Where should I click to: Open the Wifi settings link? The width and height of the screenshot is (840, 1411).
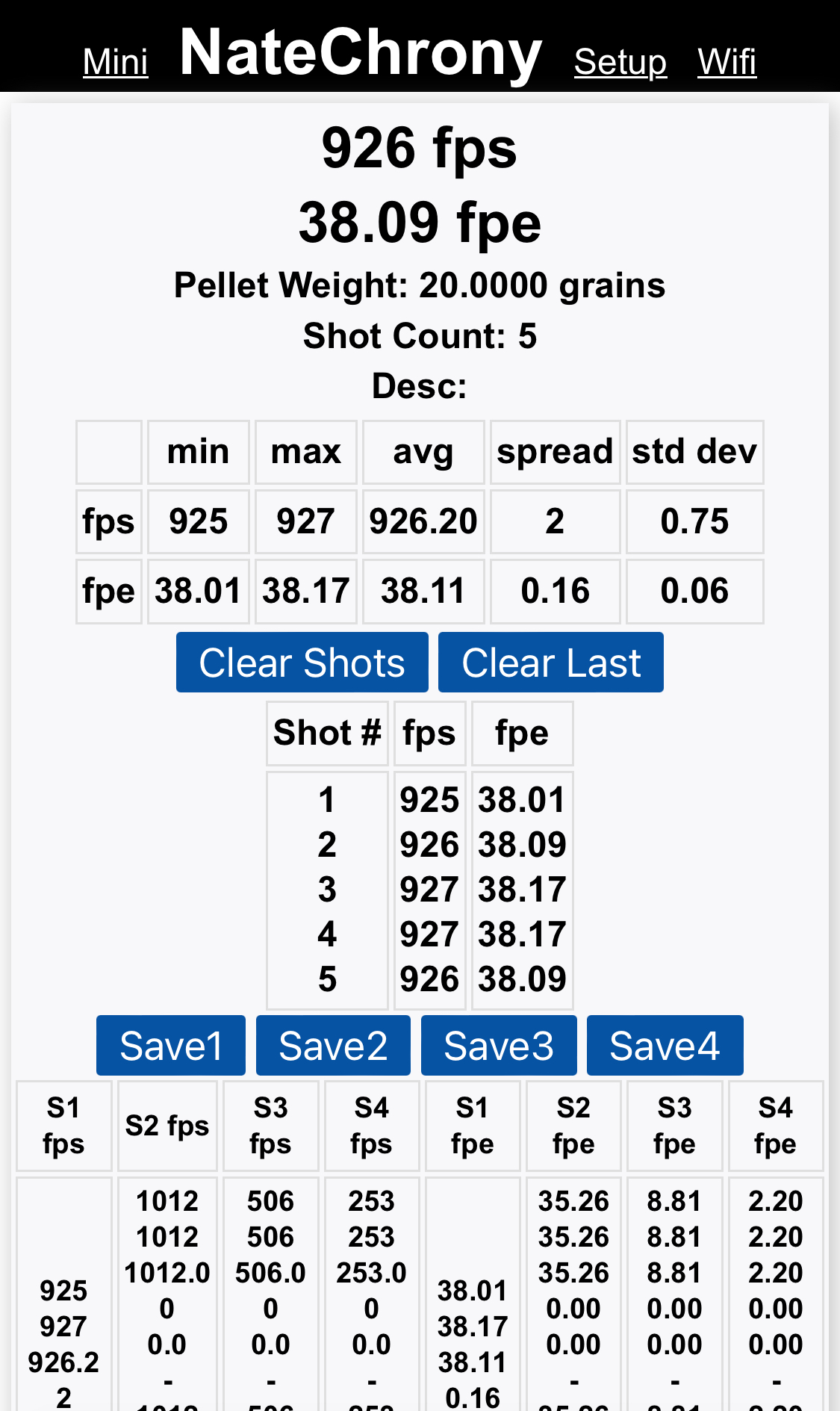pyautogui.click(x=727, y=62)
